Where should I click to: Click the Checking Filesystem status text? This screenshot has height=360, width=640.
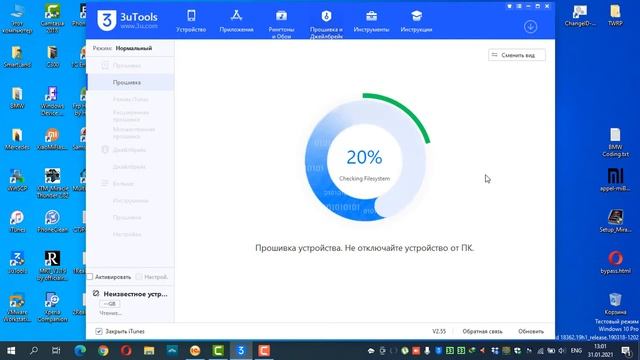click(x=364, y=178)
